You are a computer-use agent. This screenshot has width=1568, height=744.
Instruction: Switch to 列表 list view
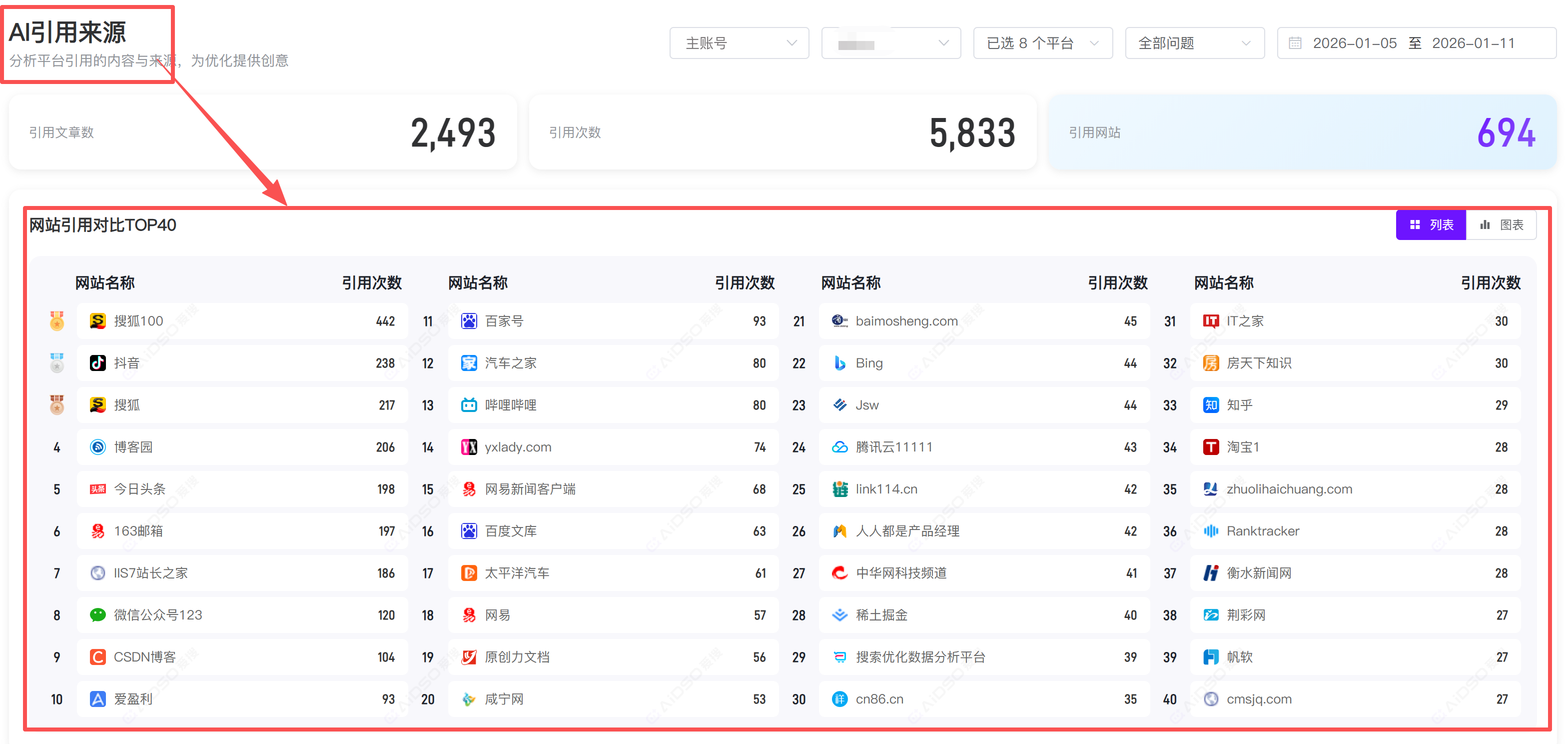point(1431,224)
